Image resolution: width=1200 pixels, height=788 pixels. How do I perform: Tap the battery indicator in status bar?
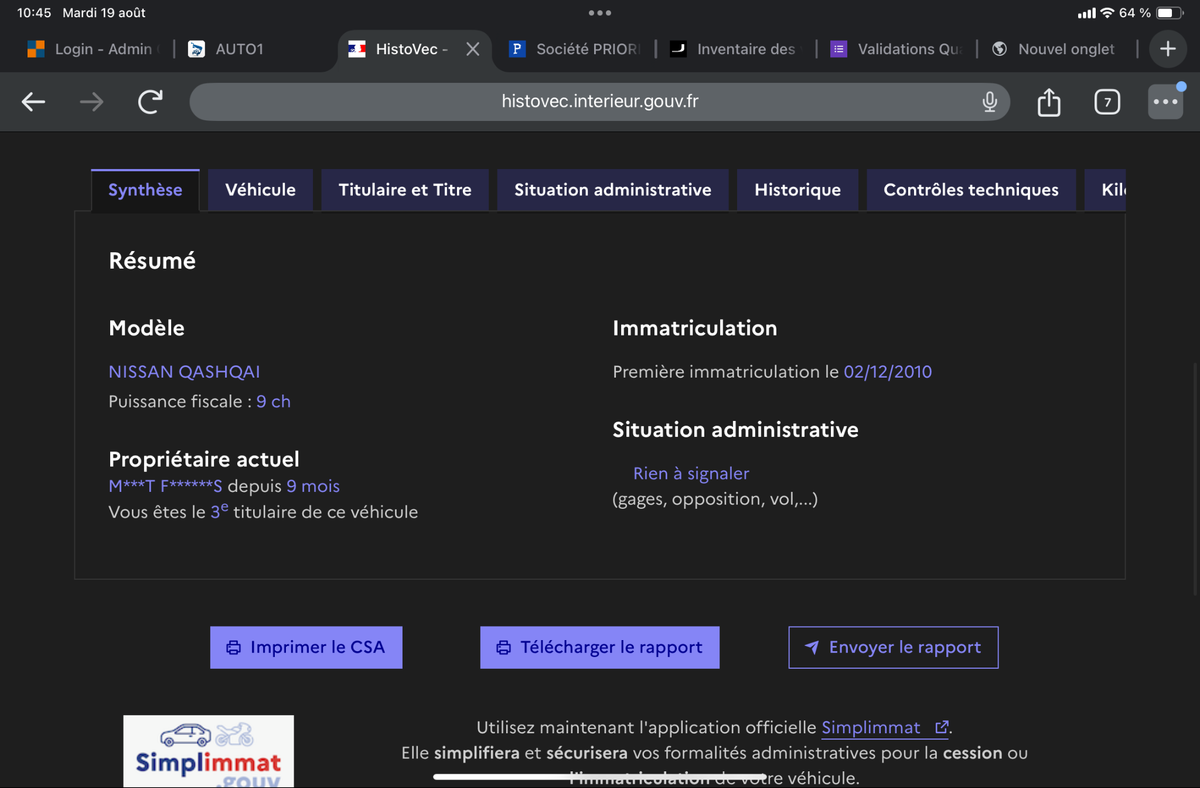point(1170,13)
